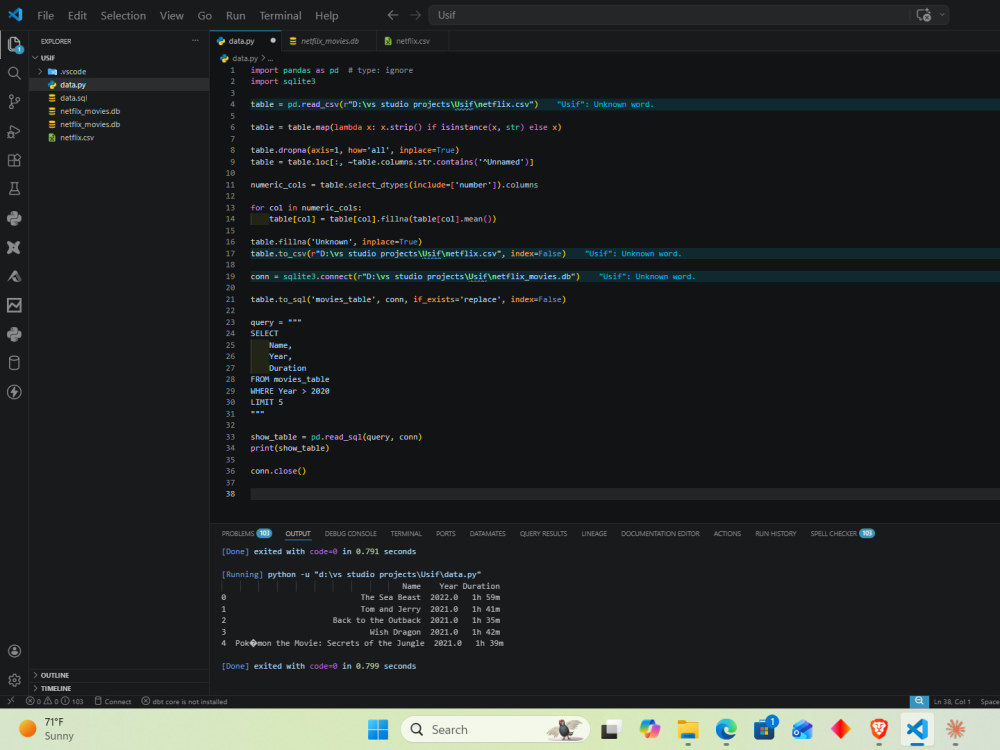Open the Run and Debug view
Screen dimensions: 1000x750
pyautogui.click(x=14, y=131)
